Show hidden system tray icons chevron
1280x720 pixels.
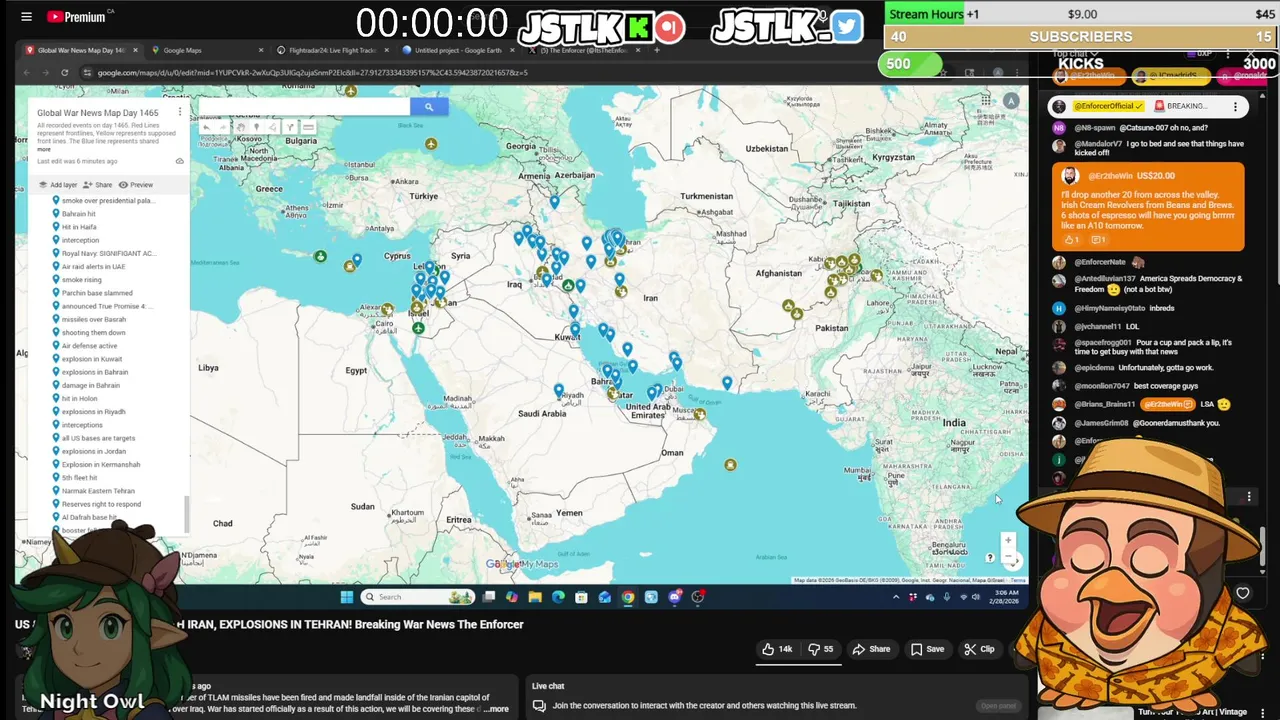pyautogui.click(x=896, y=597)
